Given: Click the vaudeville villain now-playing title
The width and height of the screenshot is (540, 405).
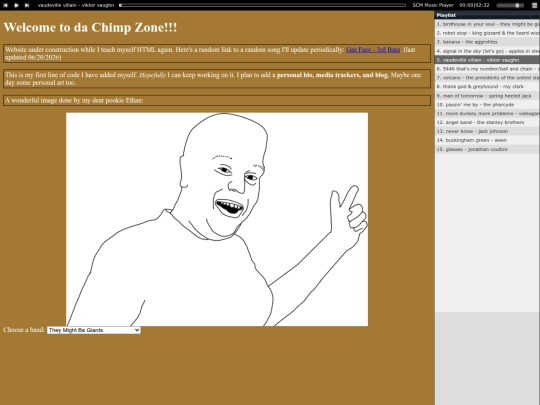Looking at the screenshot, I should pos(75,5).
